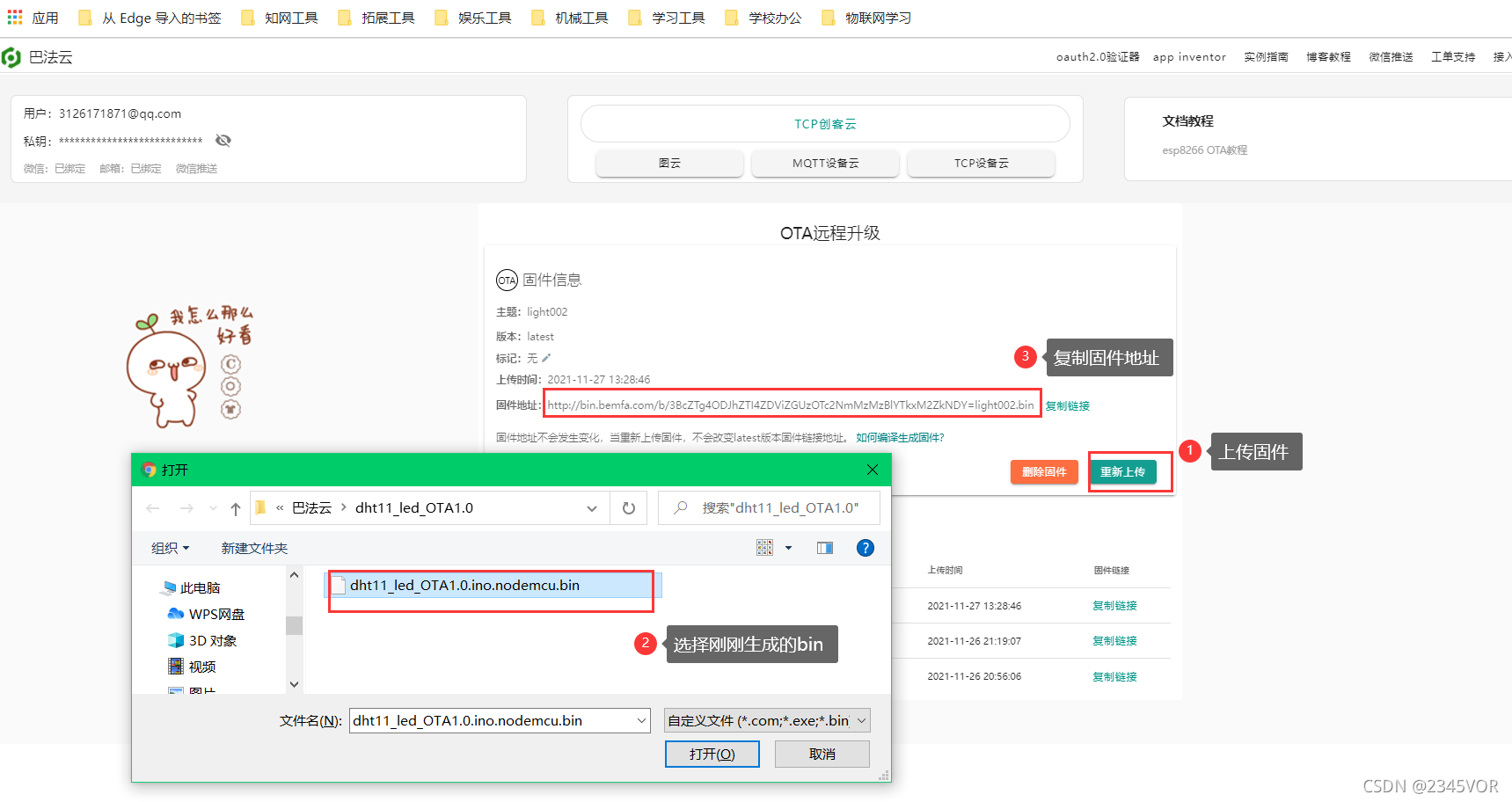Change the file view layout icon
The image size is (1512, 802).
(765, 548)
